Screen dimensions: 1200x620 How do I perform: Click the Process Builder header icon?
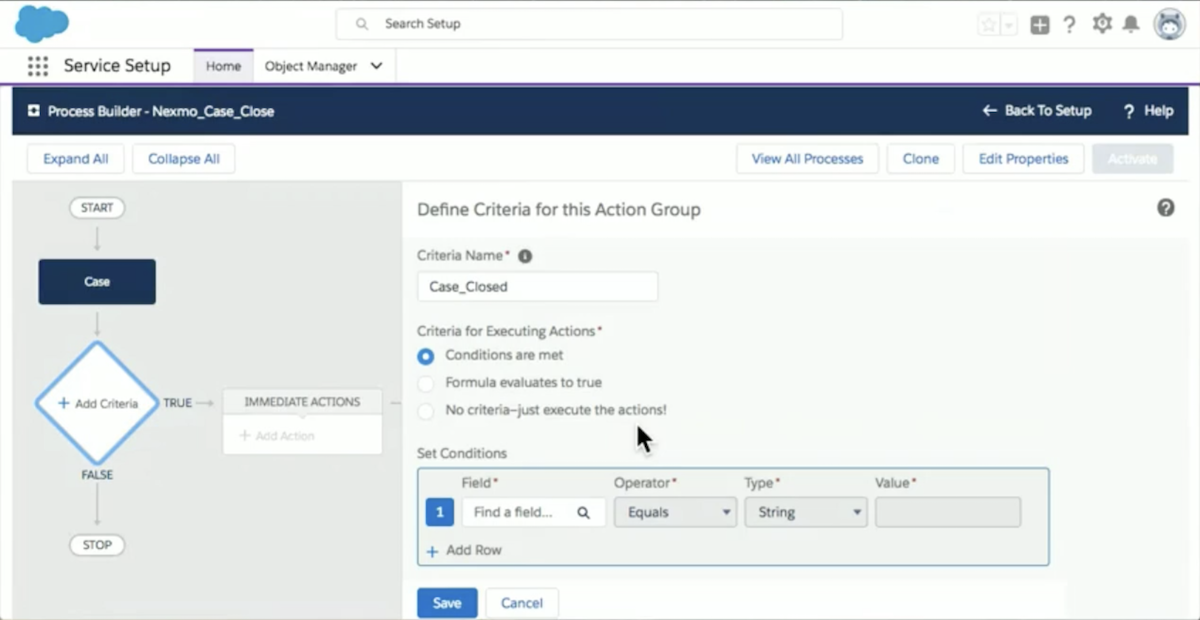[x=34, y=111]
